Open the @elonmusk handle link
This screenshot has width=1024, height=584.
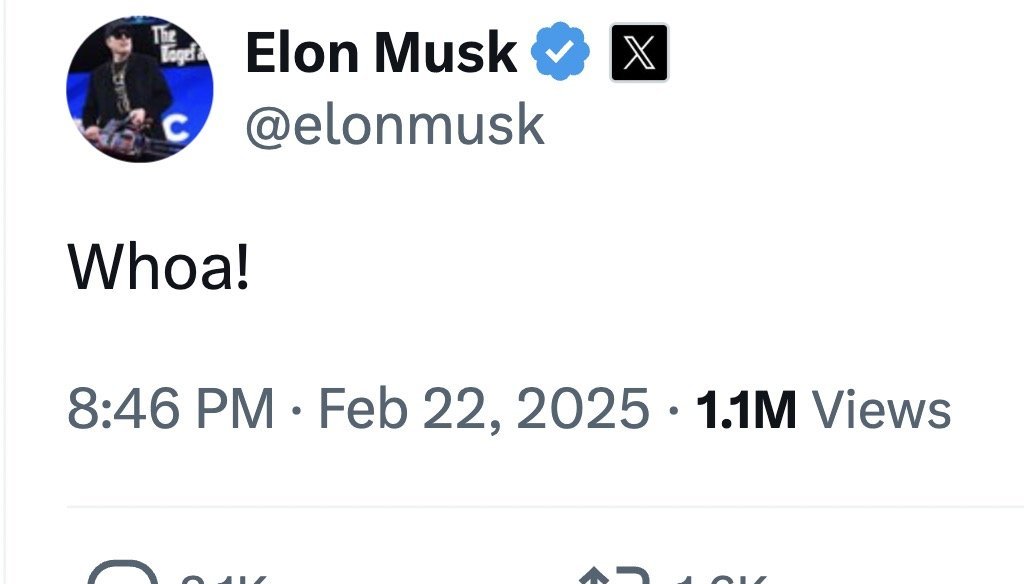tap(395, 125)
